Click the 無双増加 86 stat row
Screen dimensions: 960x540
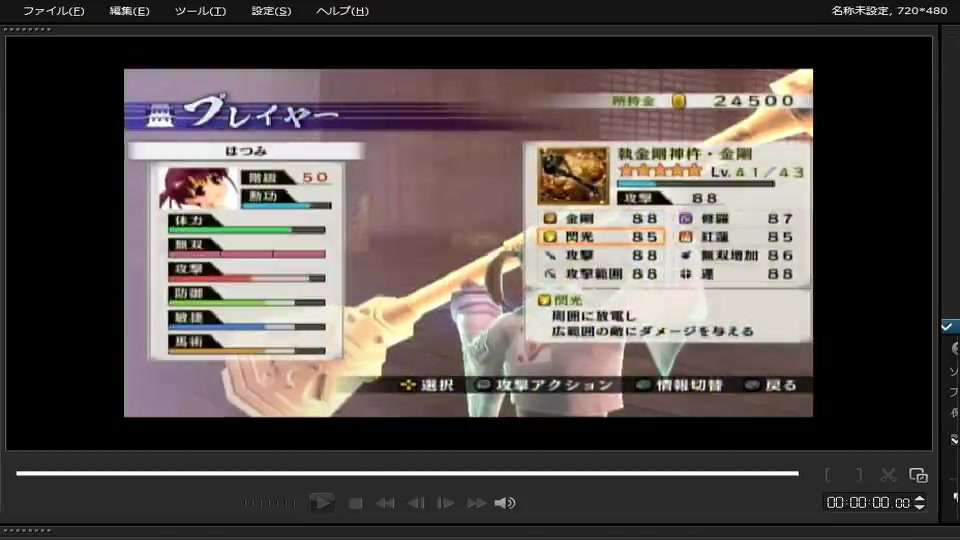737,255
